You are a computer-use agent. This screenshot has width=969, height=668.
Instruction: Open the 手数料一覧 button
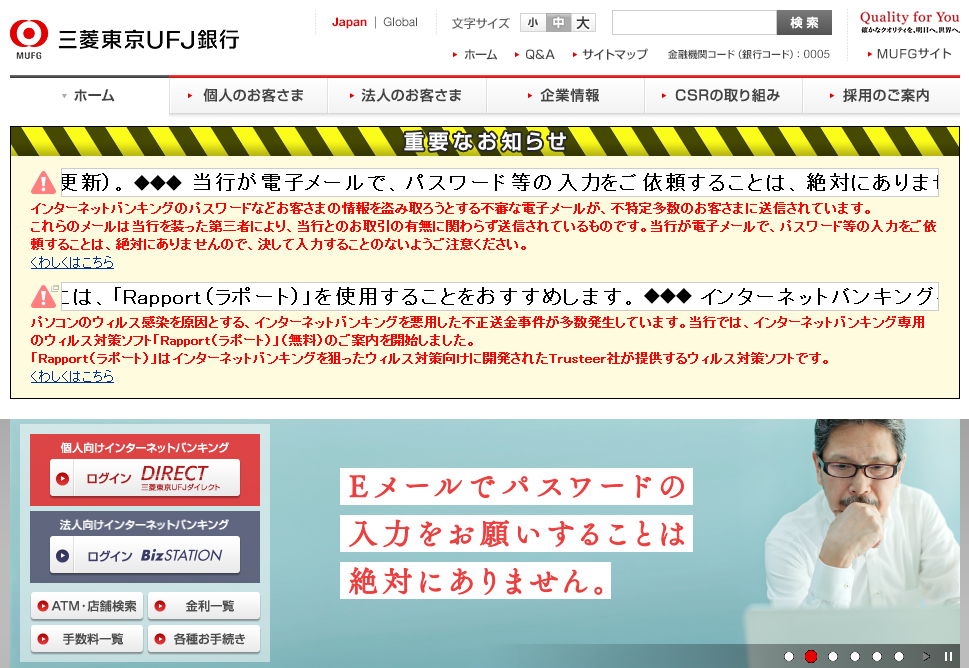tap(87, 639)
